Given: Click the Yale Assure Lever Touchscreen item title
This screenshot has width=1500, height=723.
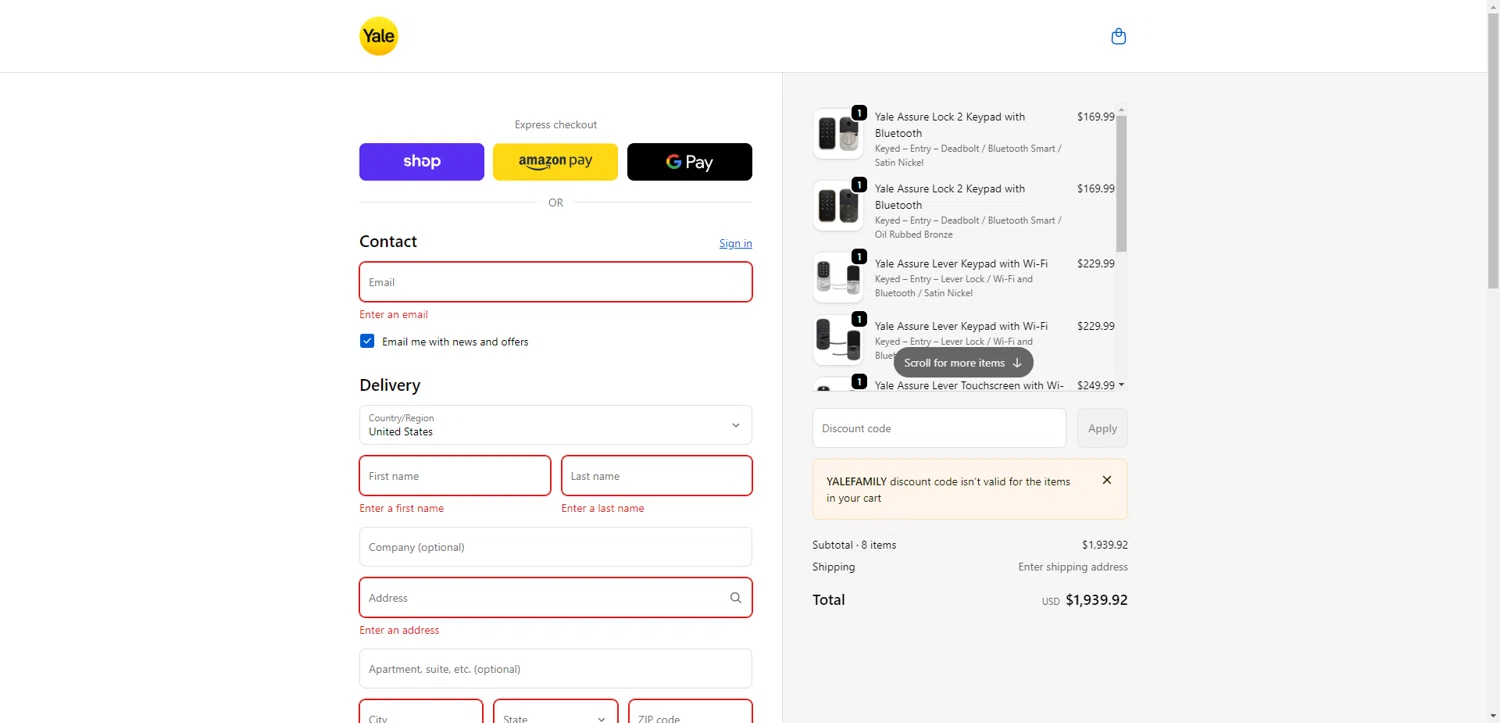Looking at the screenshot, I should [969, 385].
